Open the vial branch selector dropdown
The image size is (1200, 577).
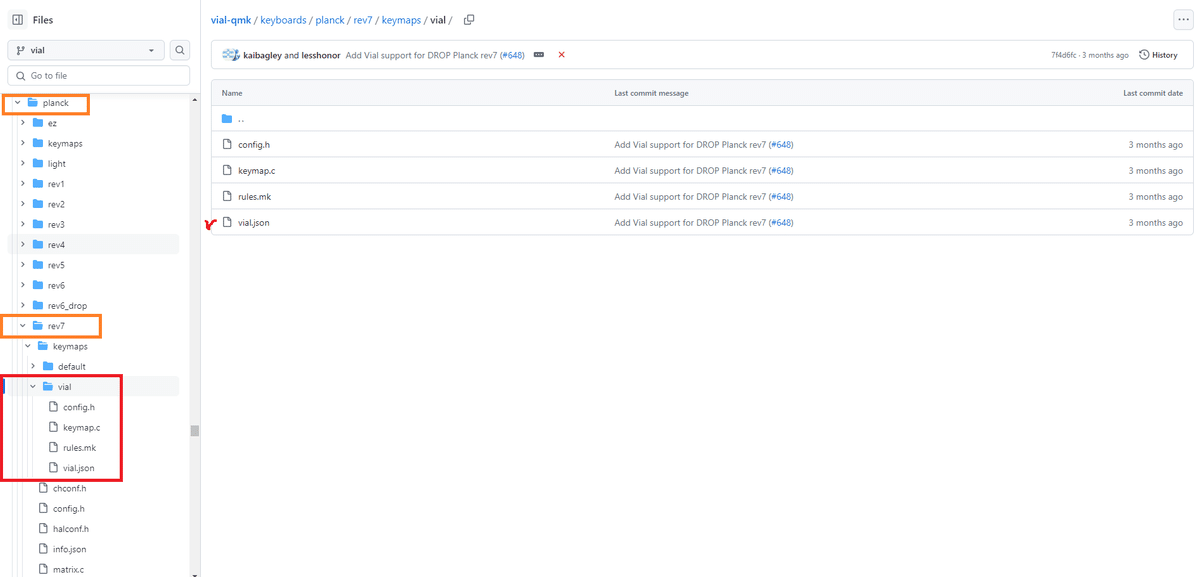click(86, 50)
